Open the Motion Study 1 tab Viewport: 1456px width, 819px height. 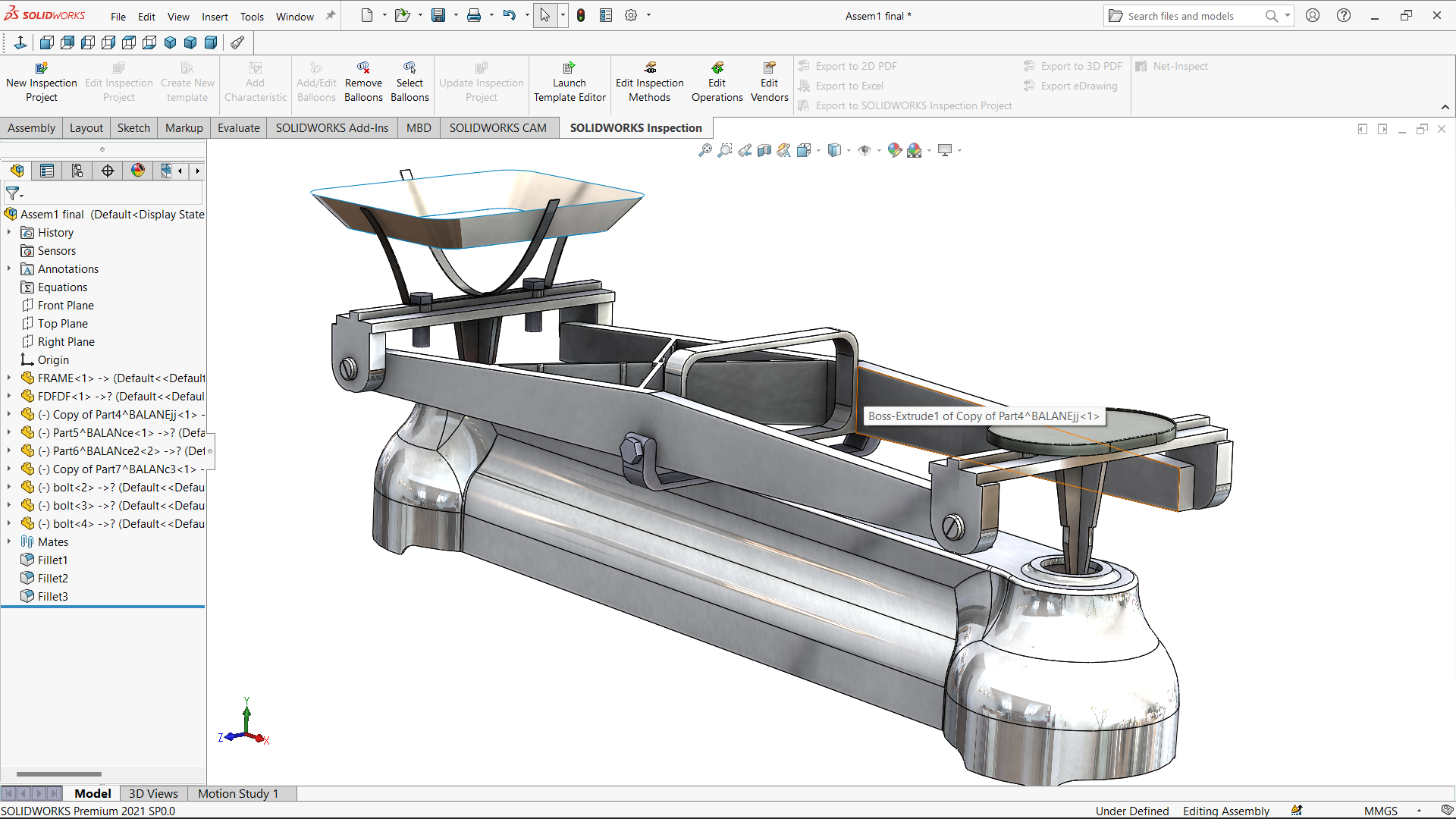coord(238,793)
